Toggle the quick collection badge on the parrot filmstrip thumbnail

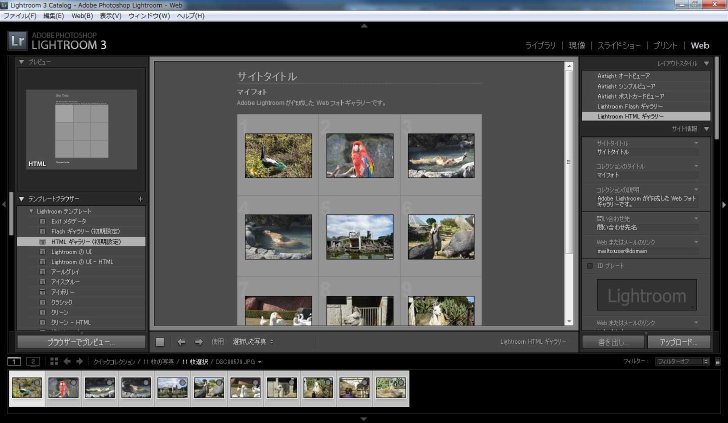[73, 383]
